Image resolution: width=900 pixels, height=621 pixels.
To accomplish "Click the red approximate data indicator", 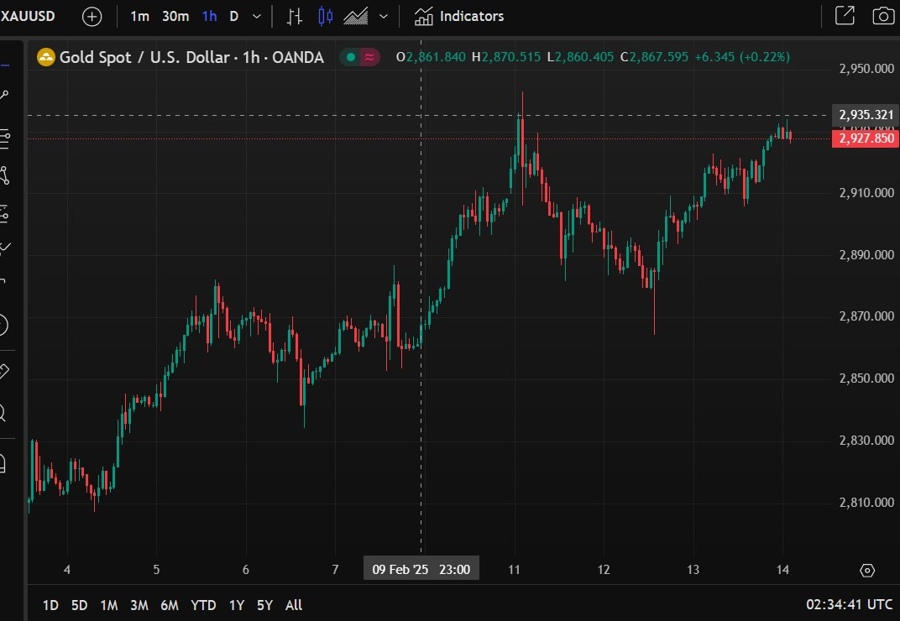I will (370, 57).
